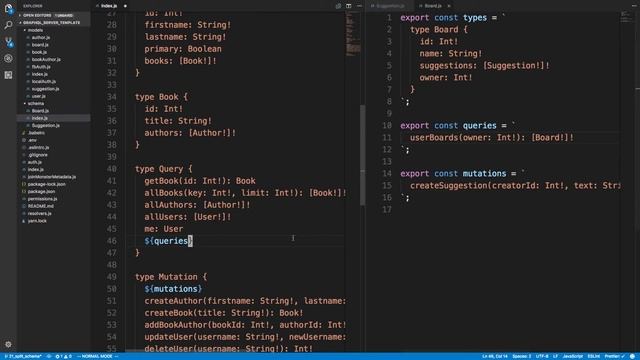The width and height of the screenshot is (640, 360).
Task: Open Board.js in schema folder
Action: click(40, 111)
